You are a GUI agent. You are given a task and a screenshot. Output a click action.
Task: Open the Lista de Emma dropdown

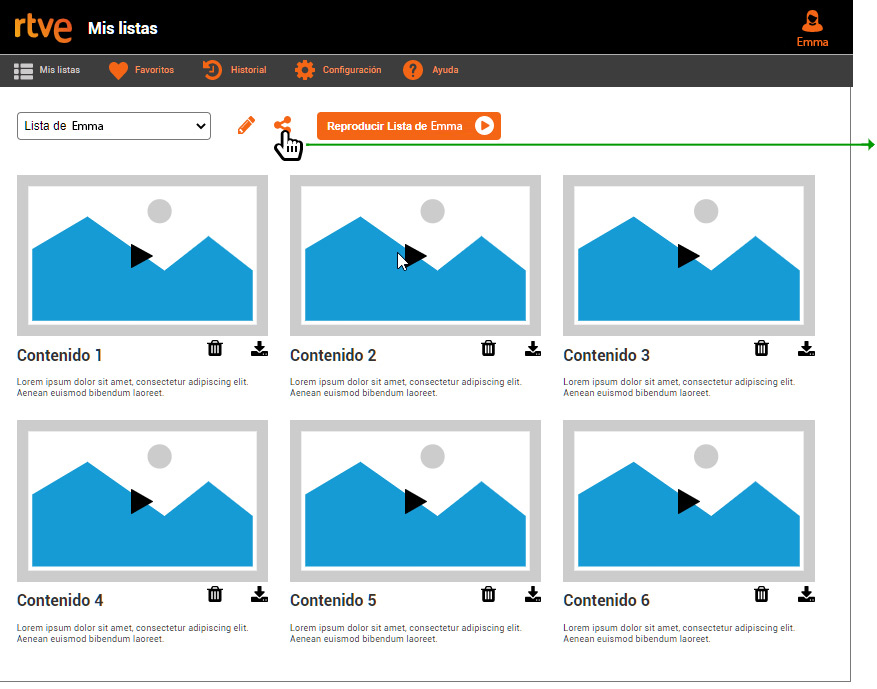click(114, 126)
